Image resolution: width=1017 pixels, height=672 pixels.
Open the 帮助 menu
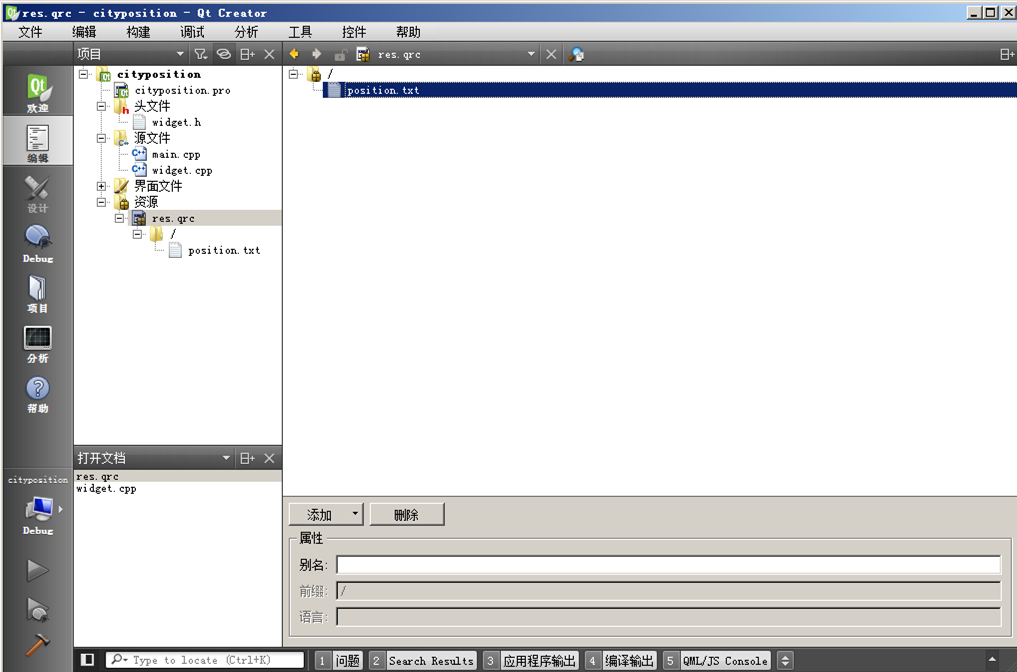click(408, 32)
